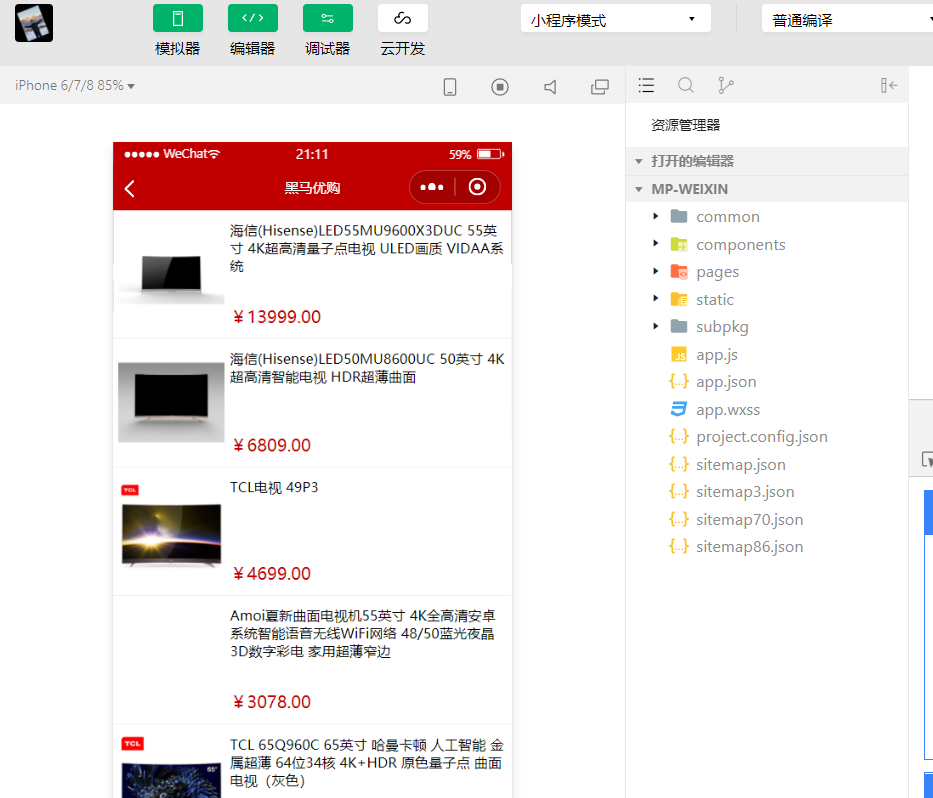Viewport: 933px width, 798px height.
Task: Click the Hisense 55-inch TV thumbnail
Action: tap(171, 275)
